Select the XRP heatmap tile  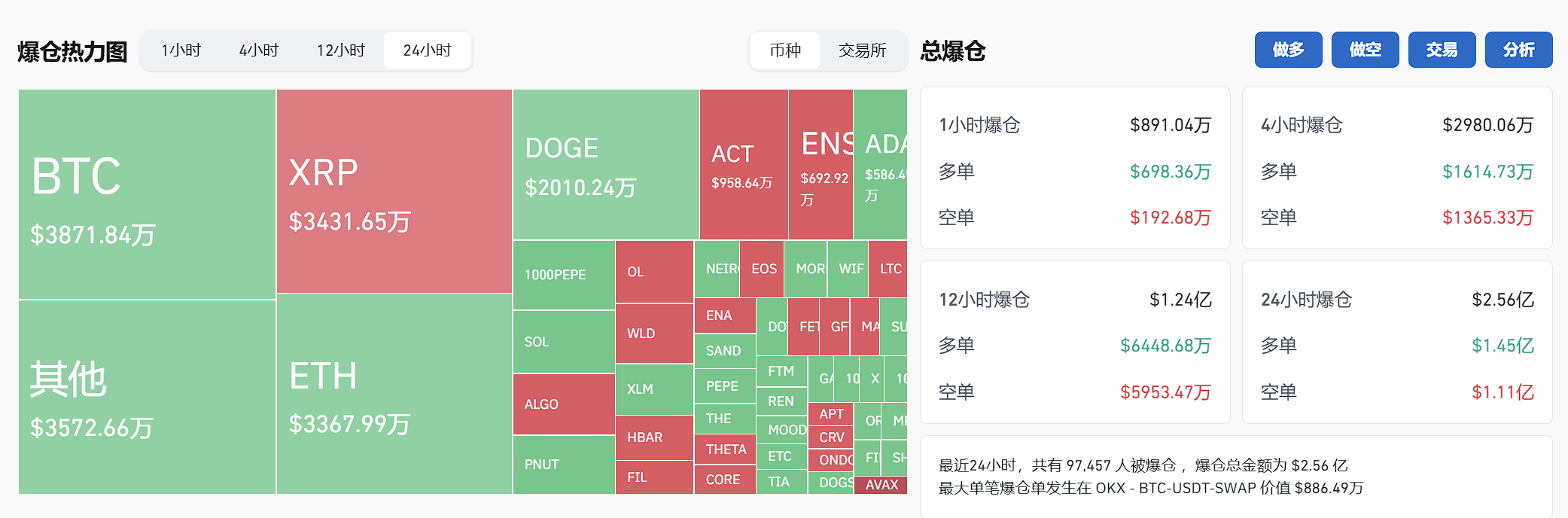394,191
